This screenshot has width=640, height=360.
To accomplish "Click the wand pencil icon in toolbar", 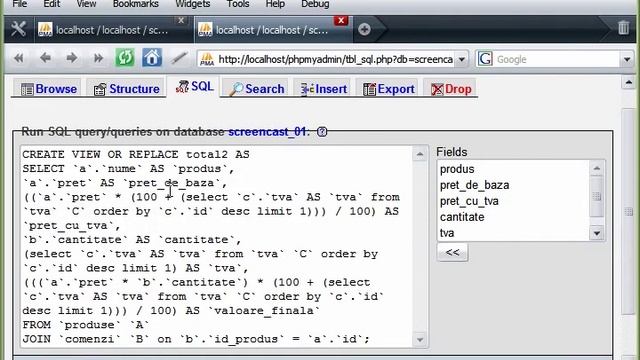I will coord(179,58).
